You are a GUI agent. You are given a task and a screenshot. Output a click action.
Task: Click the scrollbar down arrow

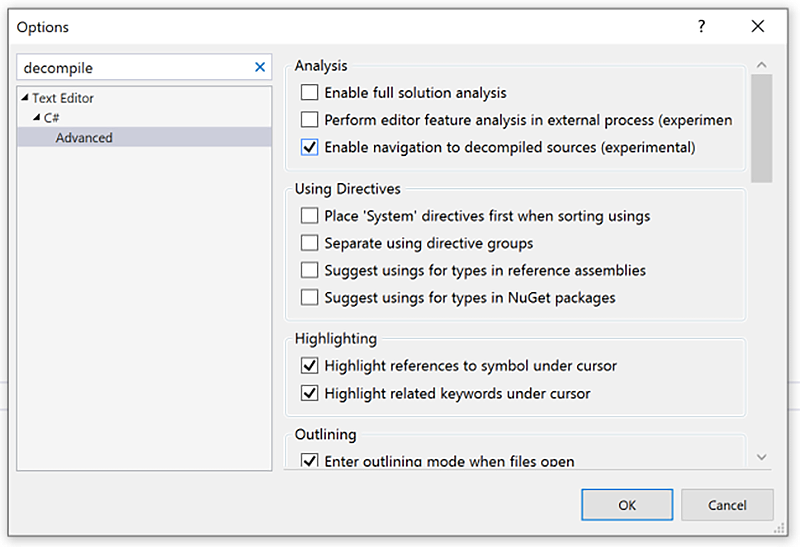762,457
